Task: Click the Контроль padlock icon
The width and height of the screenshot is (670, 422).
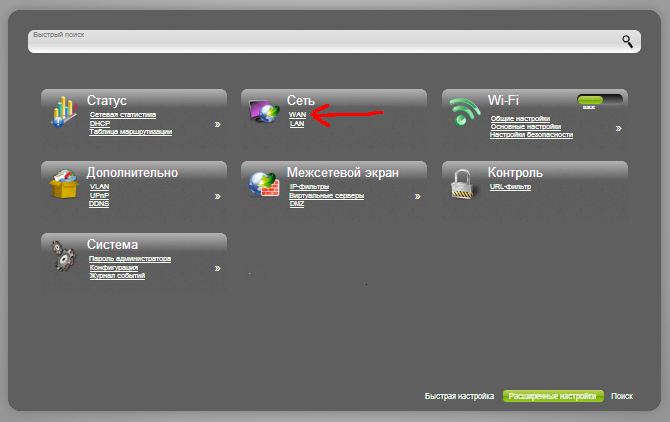Action: (x=464, y=185)
